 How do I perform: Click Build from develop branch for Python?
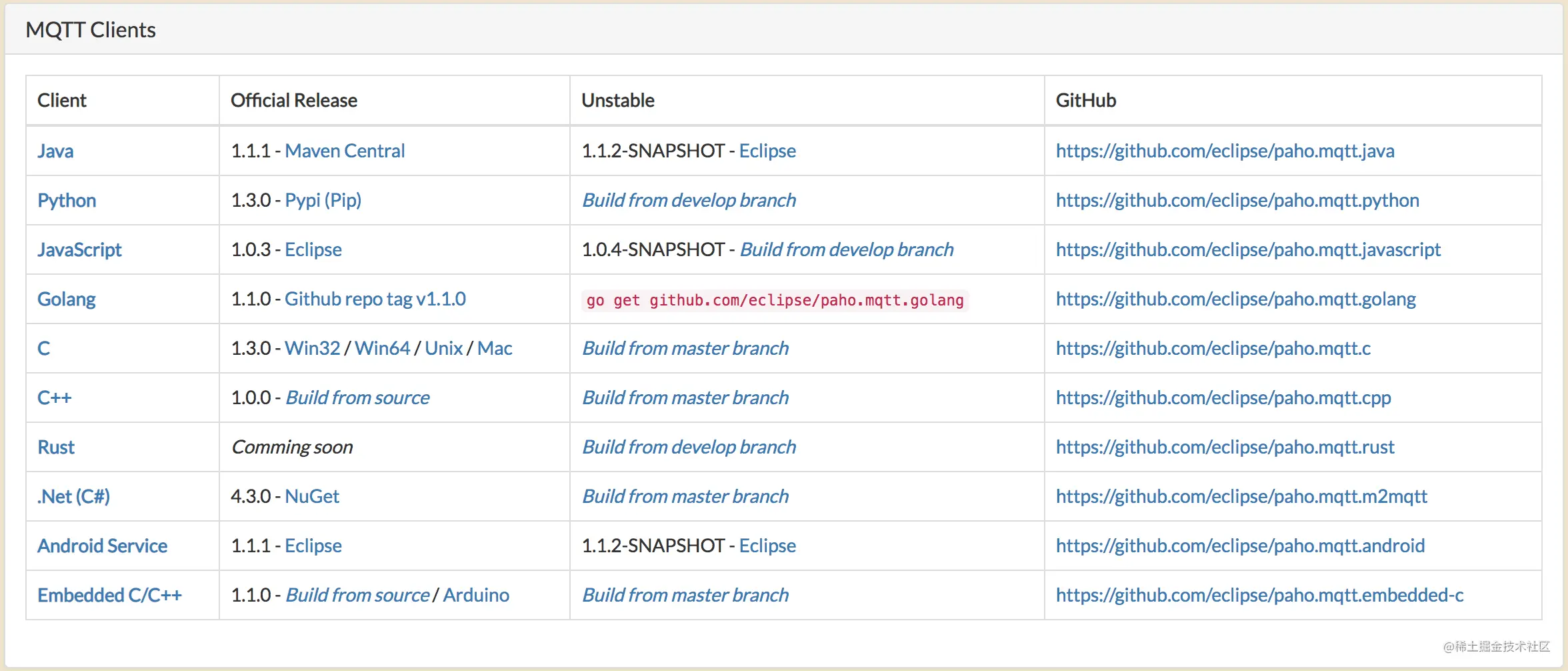click(689, 200)
